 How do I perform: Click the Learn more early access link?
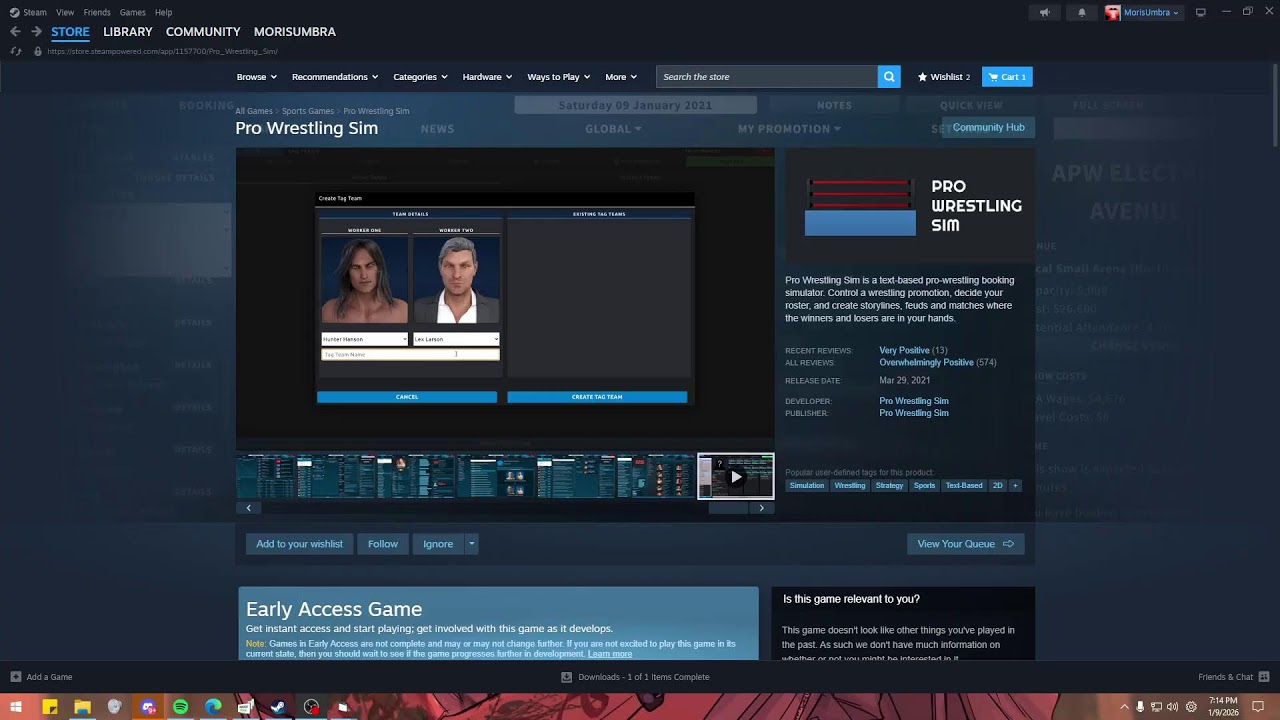610,654
